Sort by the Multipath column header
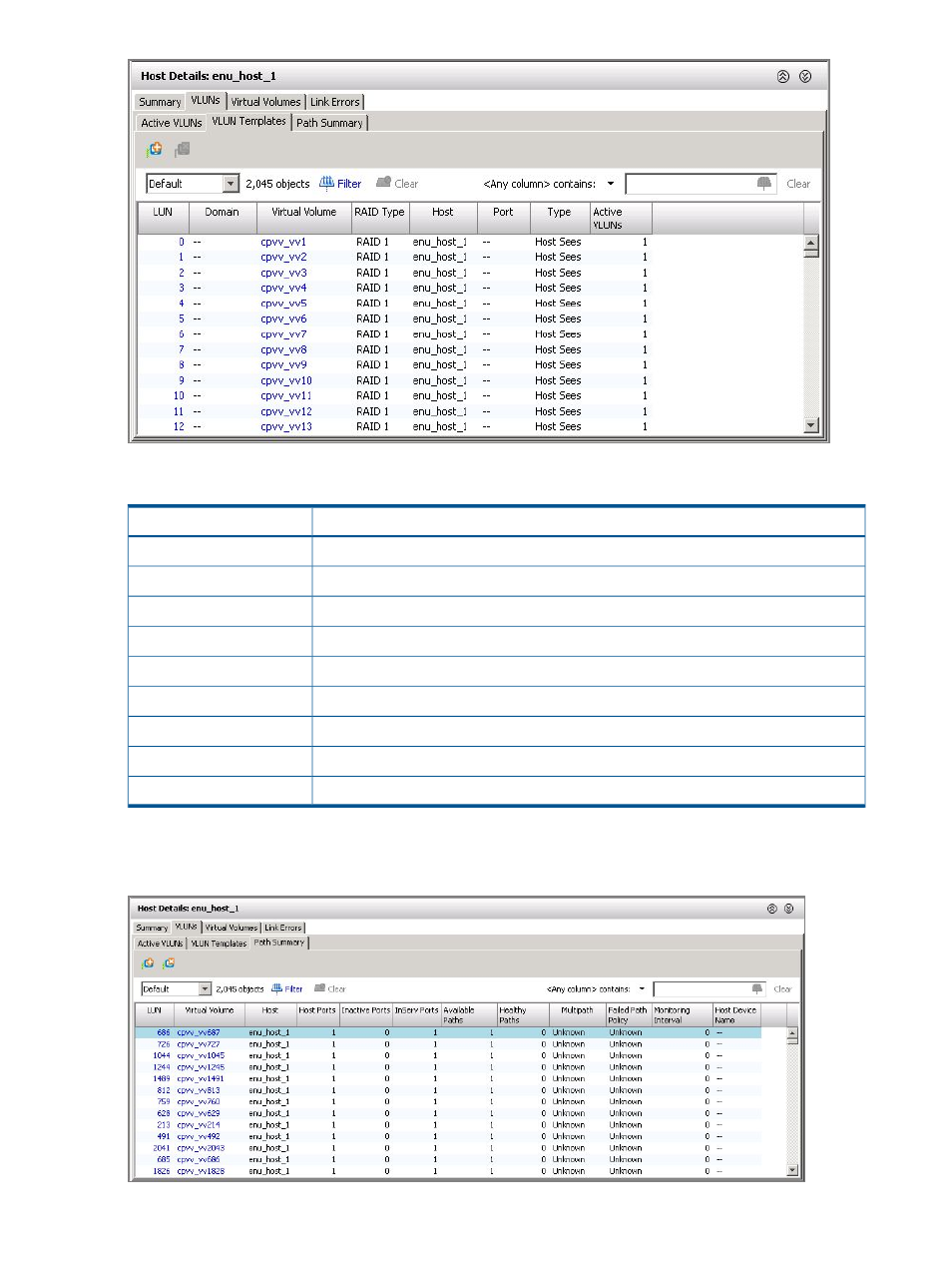 tap(577, 1014)
